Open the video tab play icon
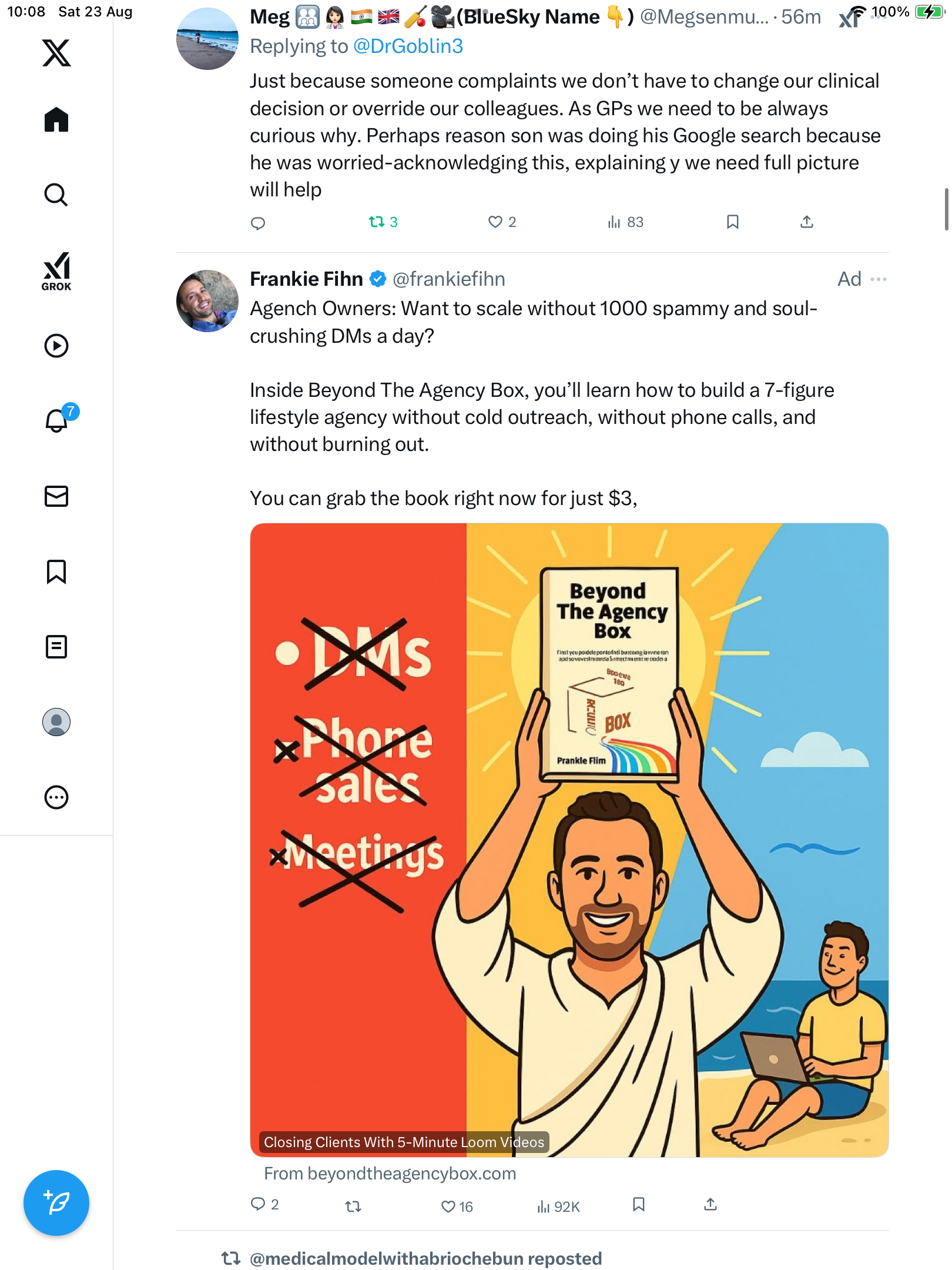 [x=56, y=346]
